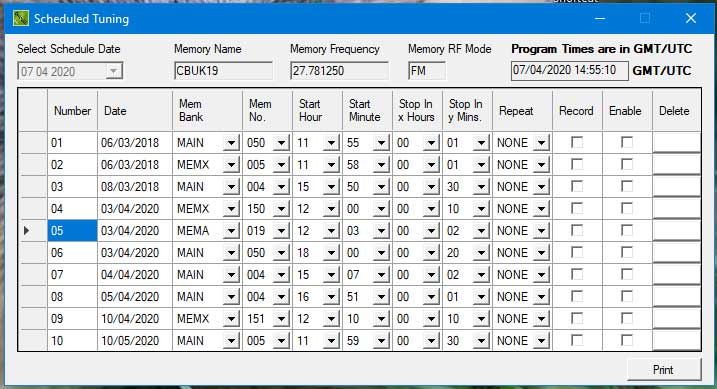Expand Start Minute 59 dropdown in row 10
This screenshot has width=717, height=389.
381,341
